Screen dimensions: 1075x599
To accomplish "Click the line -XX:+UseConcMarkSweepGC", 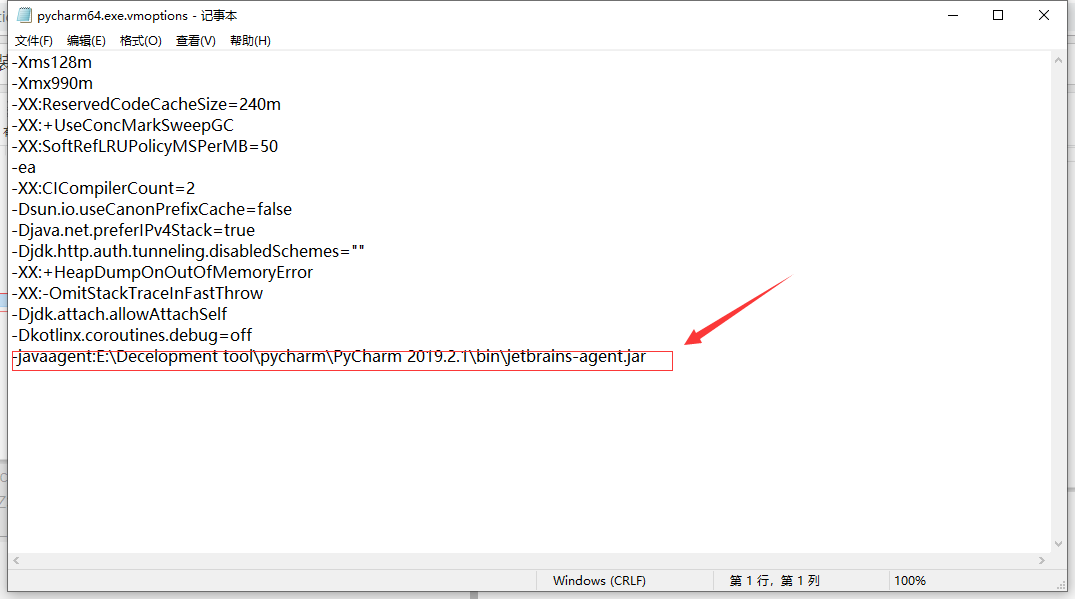I will pos(123,124).
